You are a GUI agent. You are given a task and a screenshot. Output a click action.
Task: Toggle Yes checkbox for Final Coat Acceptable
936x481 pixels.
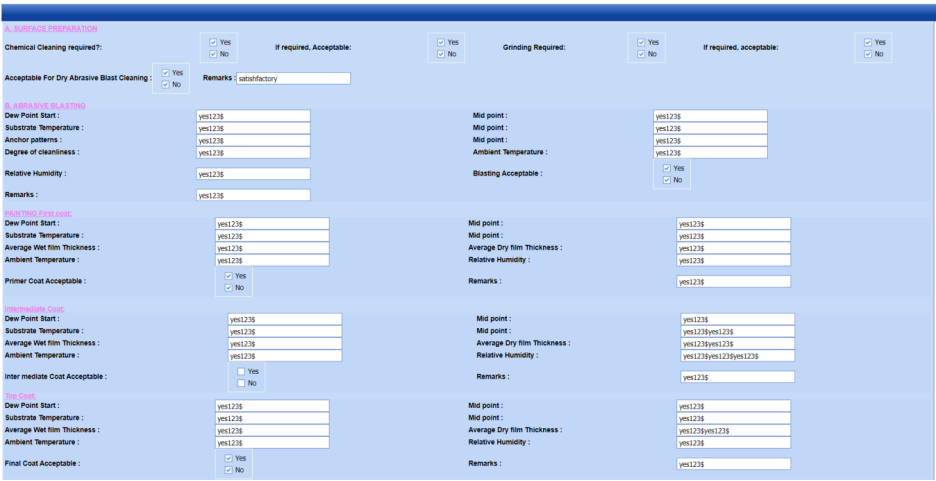pyautogui.click(x=229, y=458)
